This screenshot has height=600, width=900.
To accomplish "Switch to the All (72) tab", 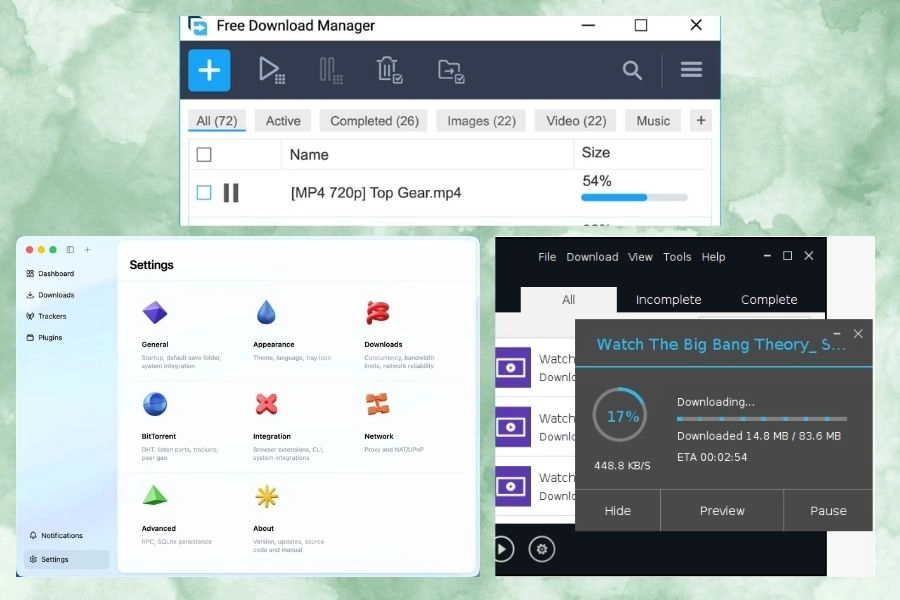I will coord(217,121).
